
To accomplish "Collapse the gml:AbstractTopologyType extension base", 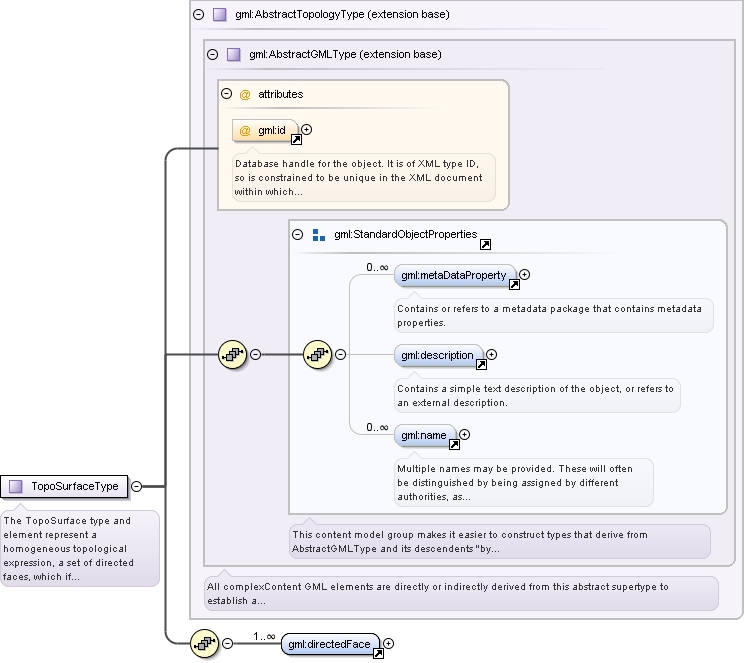I will pos(199,14).
